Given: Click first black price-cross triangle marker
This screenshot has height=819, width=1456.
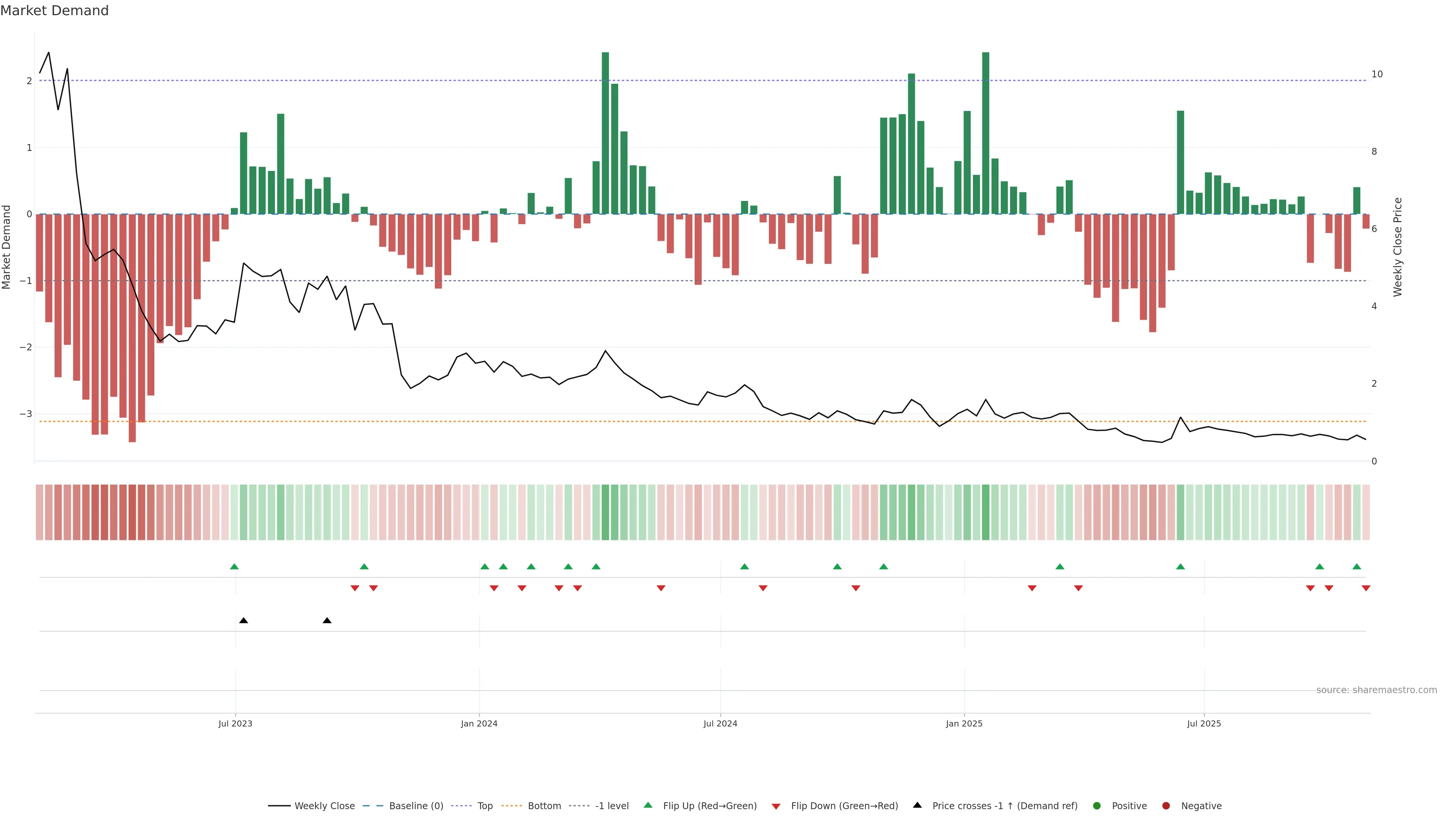Looking at the screenshot, I should tap(243, 621).
